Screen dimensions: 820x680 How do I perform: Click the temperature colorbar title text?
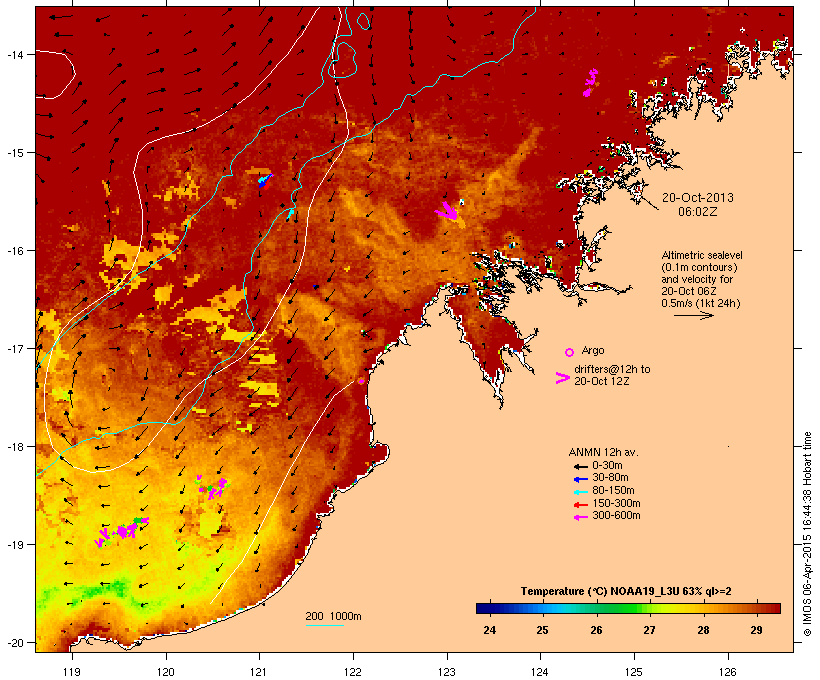click(626, 591)
